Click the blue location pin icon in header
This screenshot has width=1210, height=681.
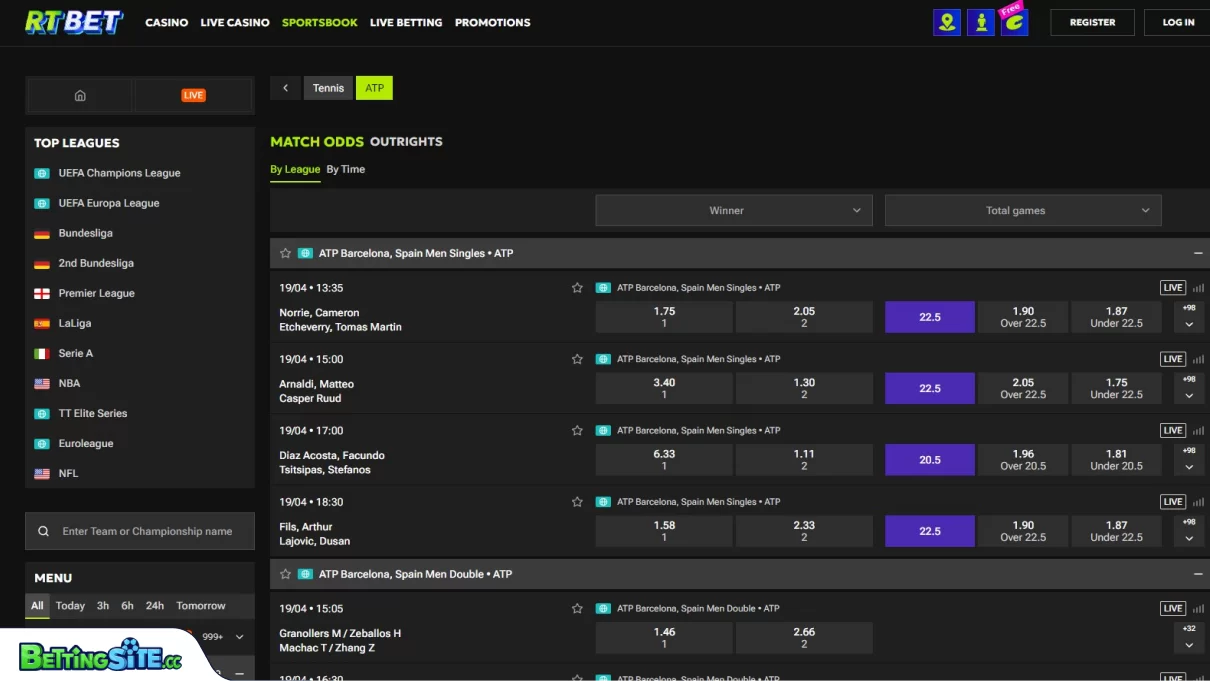(x=947, y=22)
